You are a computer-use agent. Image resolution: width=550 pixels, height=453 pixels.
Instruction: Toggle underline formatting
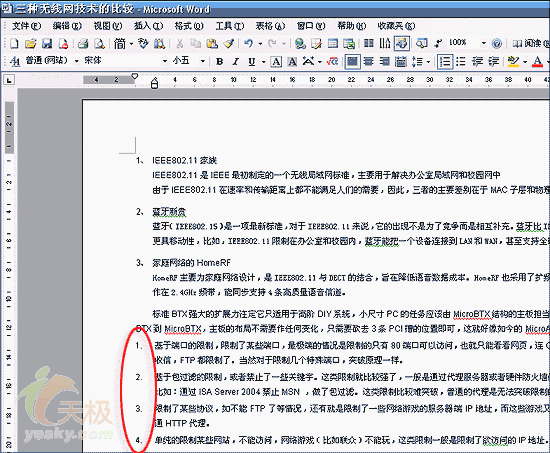251,62
